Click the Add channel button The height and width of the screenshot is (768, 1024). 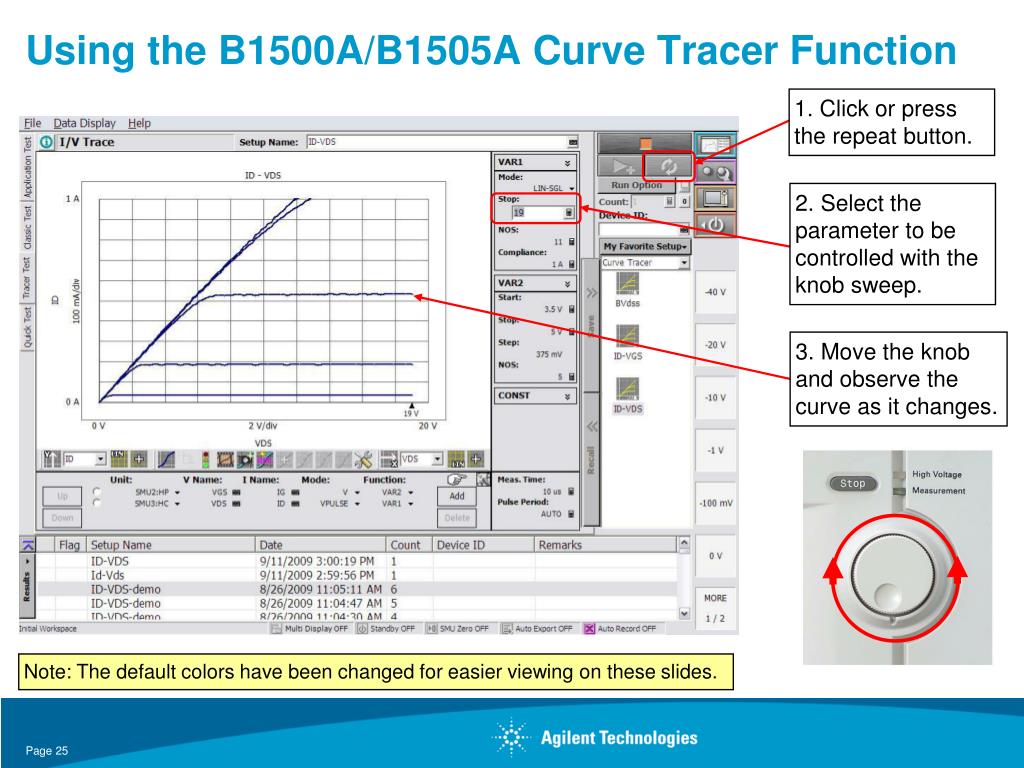(x=456, y=496)
